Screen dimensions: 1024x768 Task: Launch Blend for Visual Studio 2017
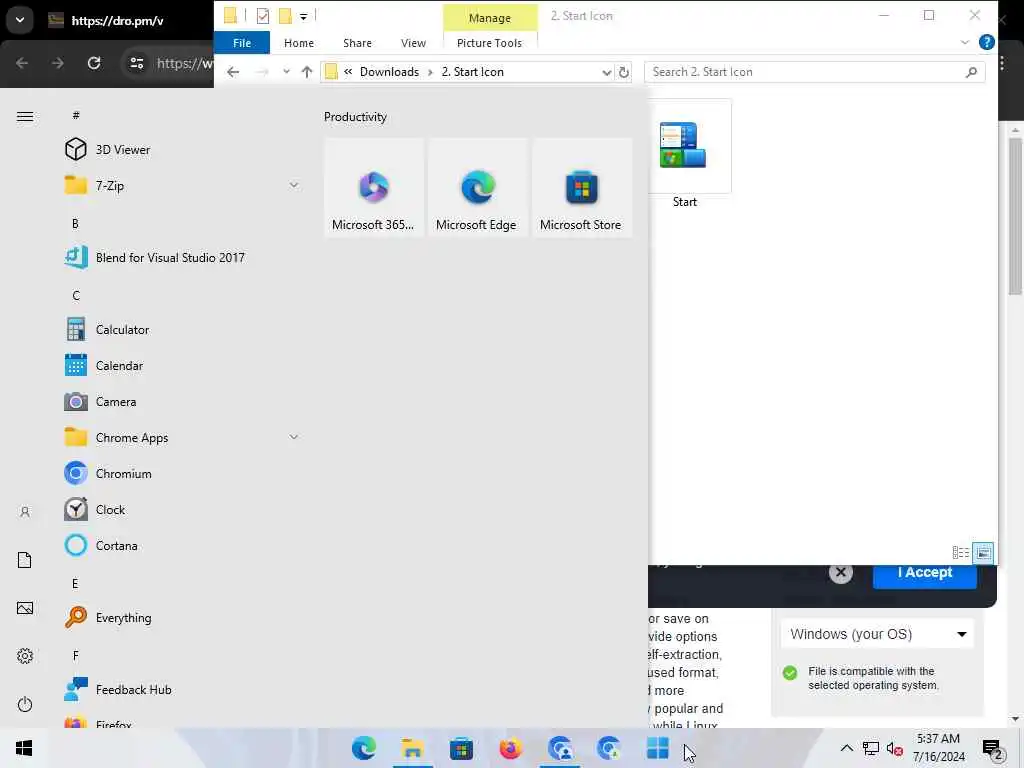click(182, 257)
